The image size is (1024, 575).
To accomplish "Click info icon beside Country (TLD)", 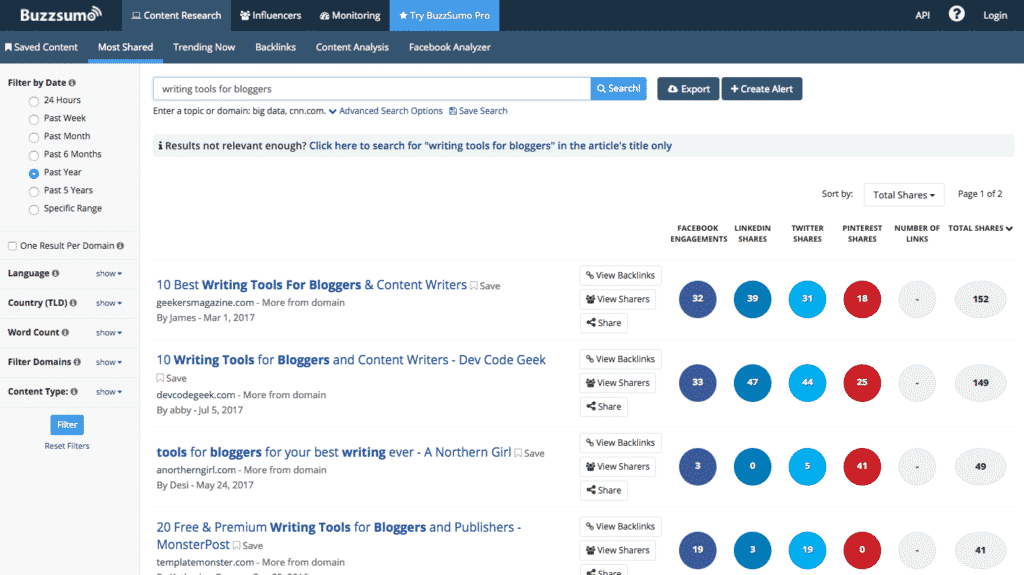I will tap(73, 303).
